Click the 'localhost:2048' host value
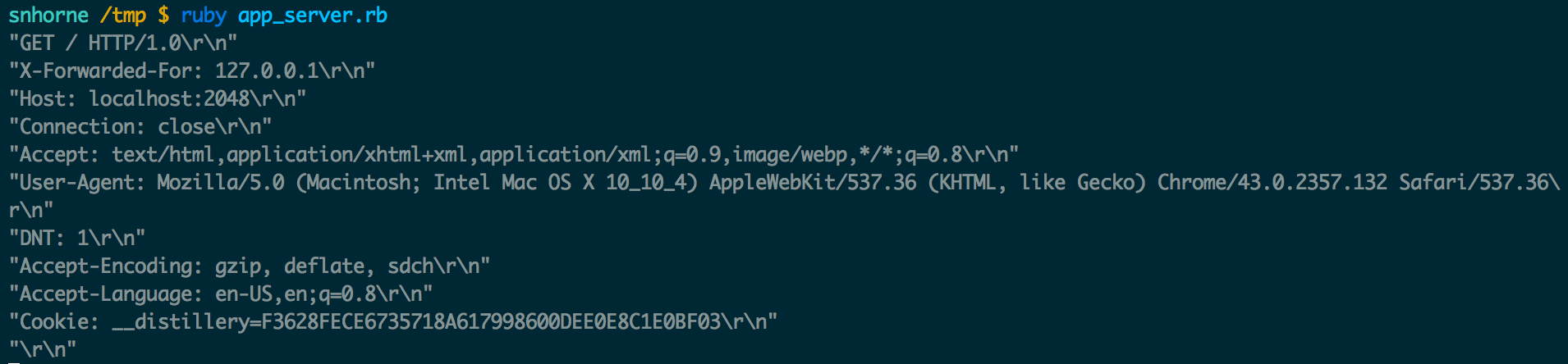The width and height of the screenshot is (1568, 364). pyautogui.click(x=169, y=99)
